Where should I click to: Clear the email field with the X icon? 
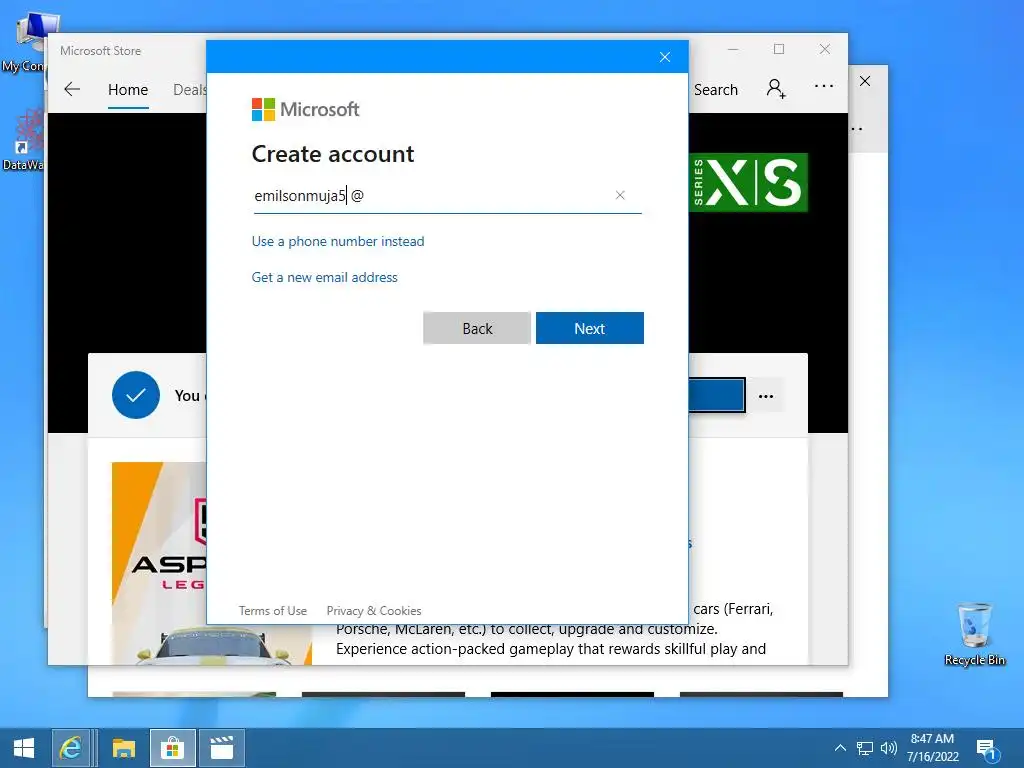pos(620,195)
